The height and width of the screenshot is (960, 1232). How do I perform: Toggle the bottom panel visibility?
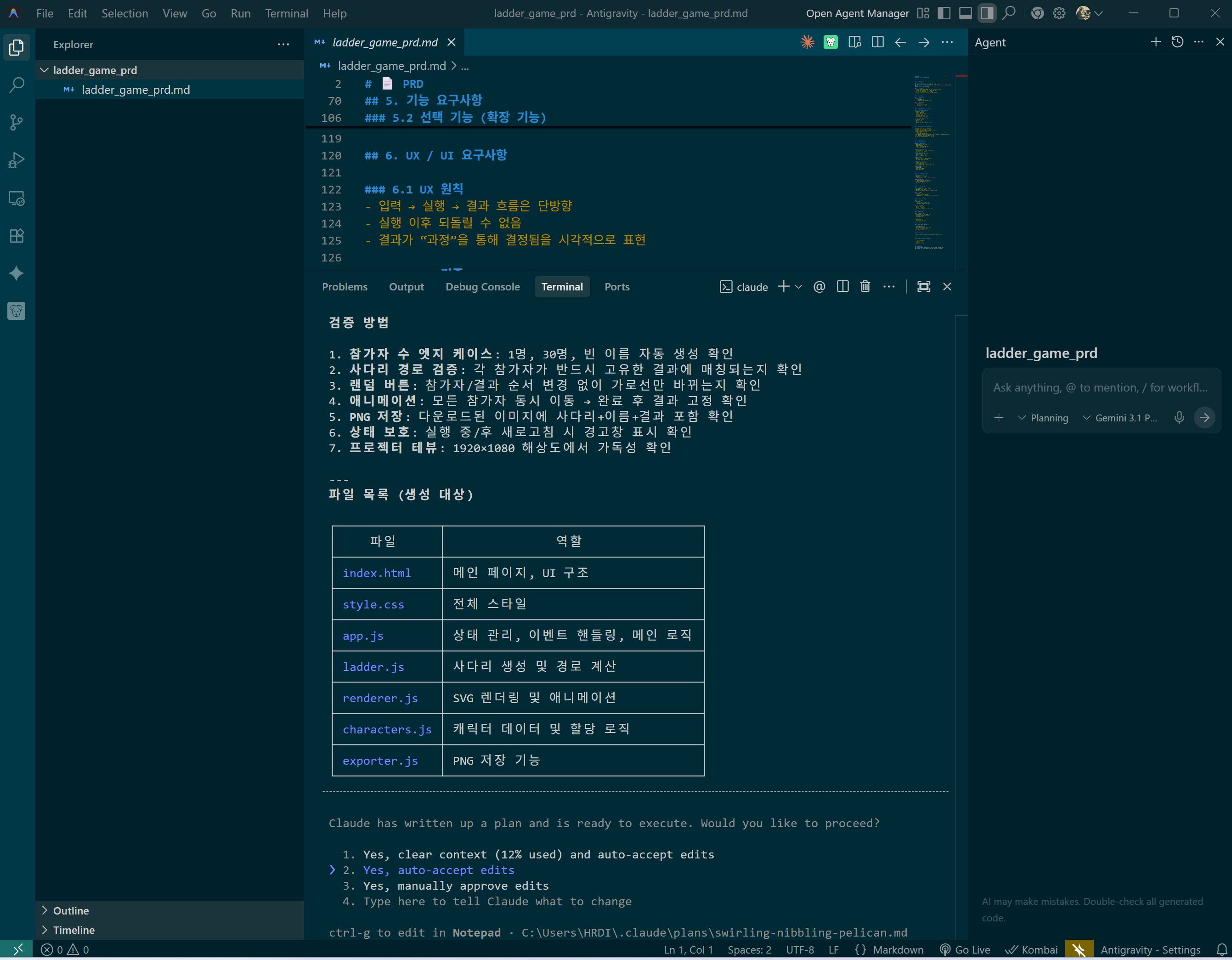tap(965, 13)
